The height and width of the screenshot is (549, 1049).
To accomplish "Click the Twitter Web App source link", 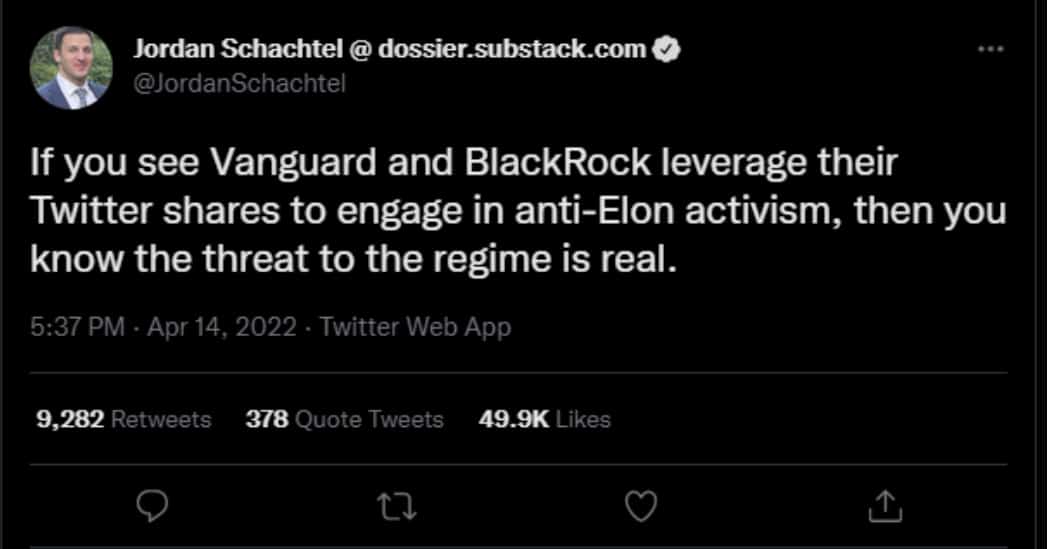I will coord(415,327).
